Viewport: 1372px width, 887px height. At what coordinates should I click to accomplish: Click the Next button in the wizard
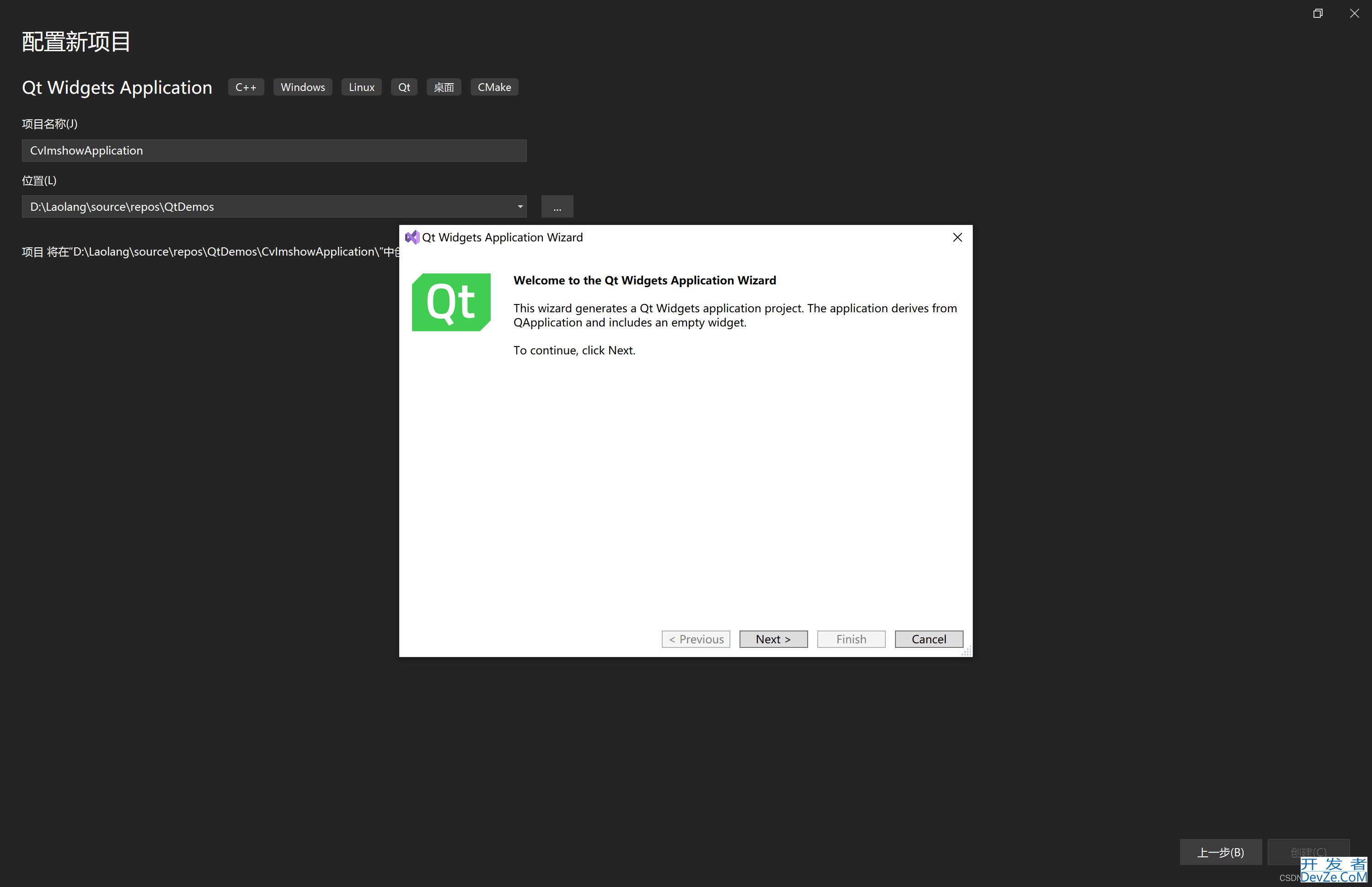pyautogui.click(x=773, y=639)
